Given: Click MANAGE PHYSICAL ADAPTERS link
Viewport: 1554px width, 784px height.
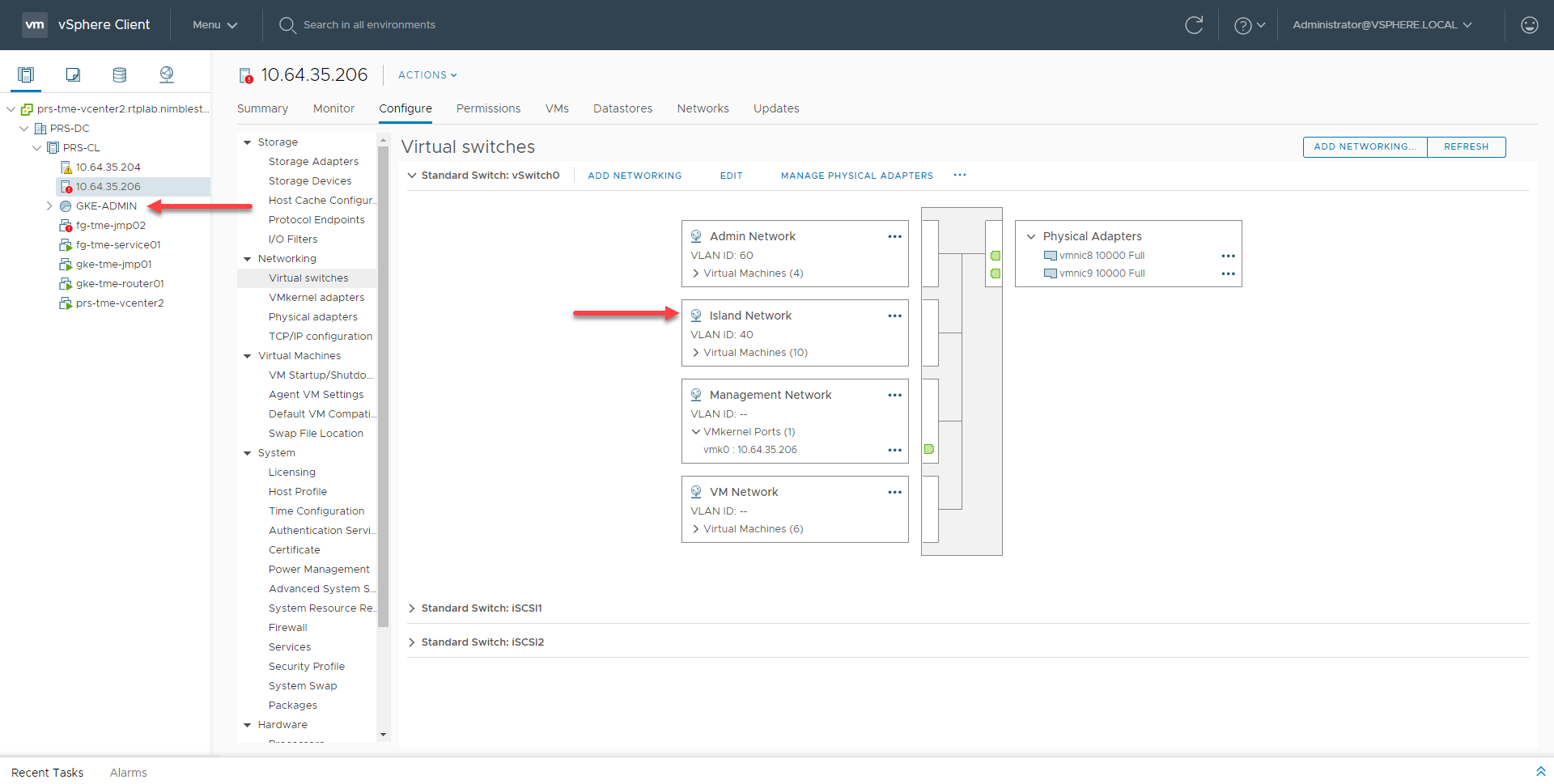Looking at the screenshot, I should tap(856, 176).
